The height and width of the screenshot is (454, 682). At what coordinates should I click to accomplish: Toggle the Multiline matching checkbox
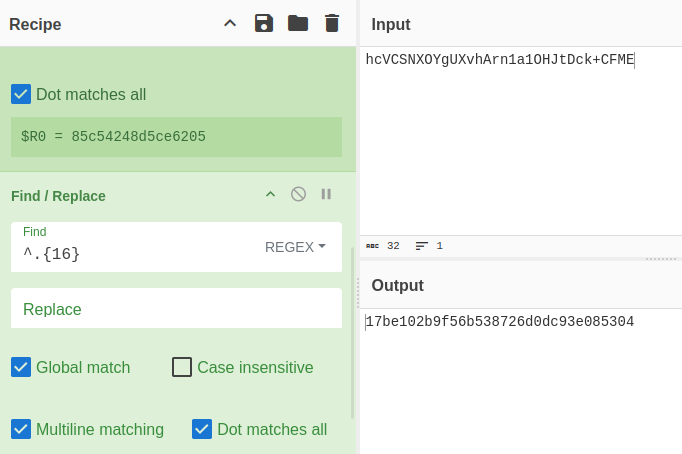21,429
